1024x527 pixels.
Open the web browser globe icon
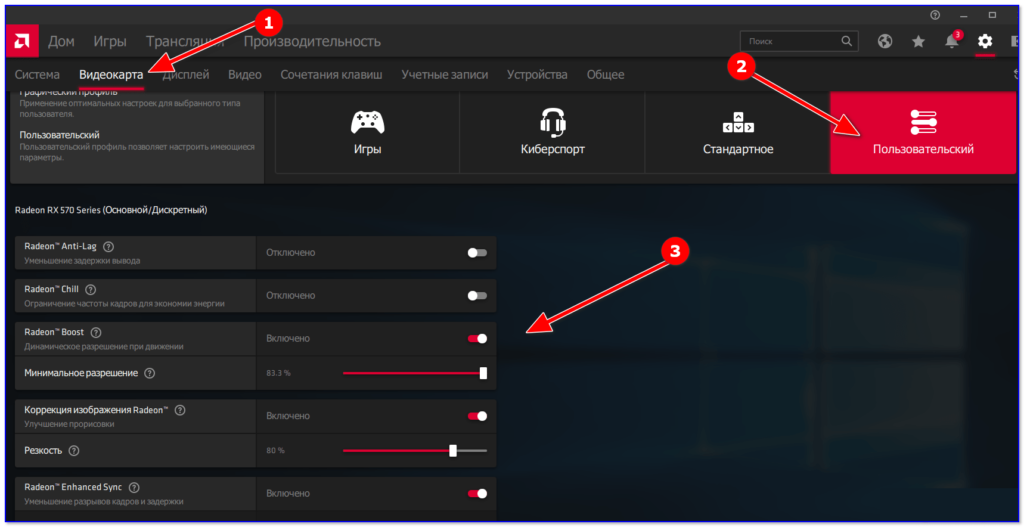pyautogui.click(x=885, y=41)
